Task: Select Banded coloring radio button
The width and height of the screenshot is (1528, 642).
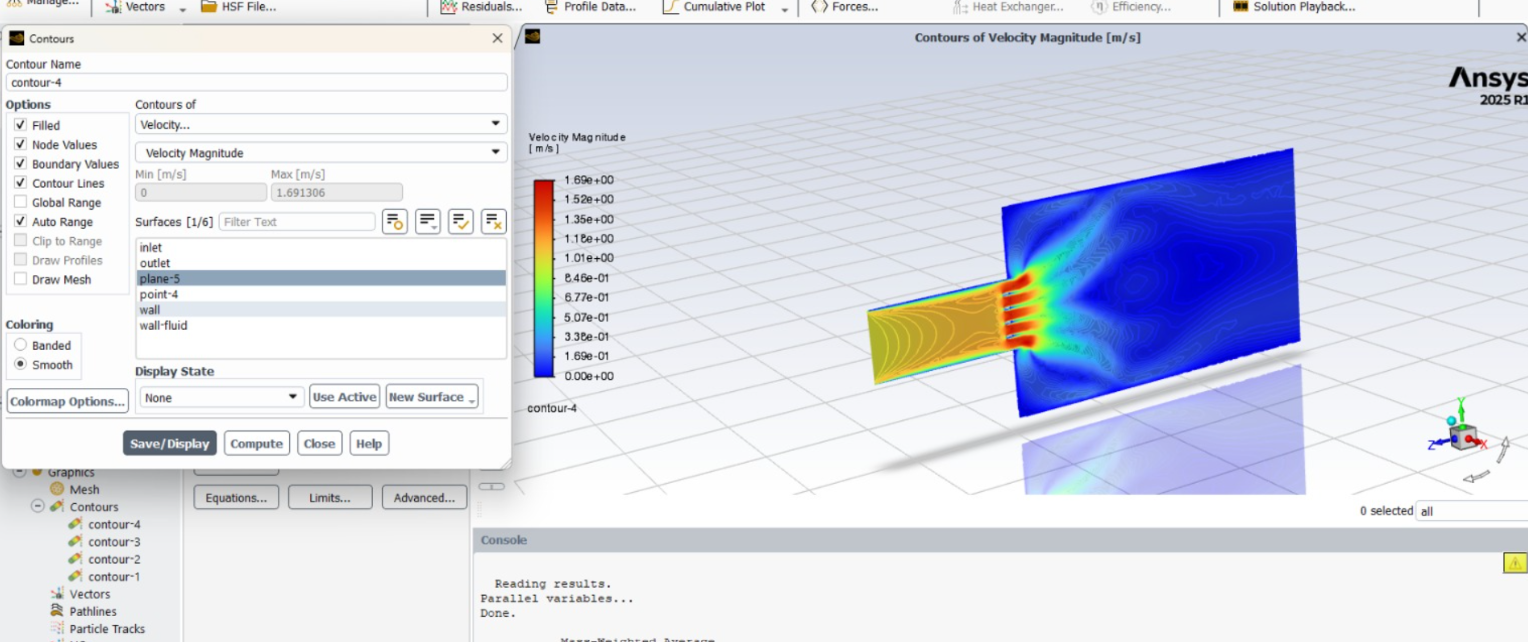Action: pos(20,345)
